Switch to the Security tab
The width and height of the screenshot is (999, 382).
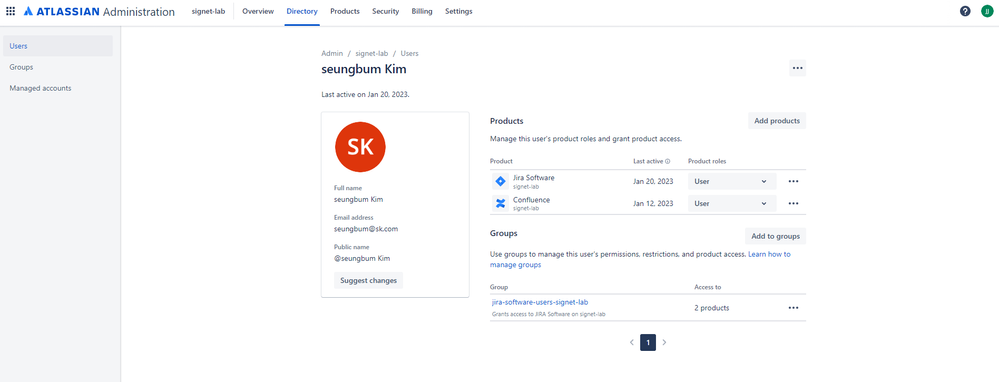point(385,11)
